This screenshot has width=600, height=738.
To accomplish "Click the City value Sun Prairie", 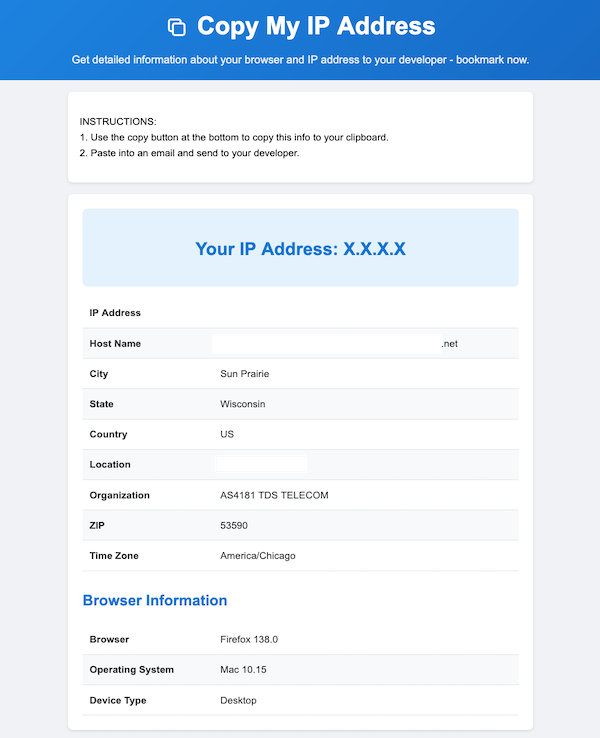I will tap(244, 374).
